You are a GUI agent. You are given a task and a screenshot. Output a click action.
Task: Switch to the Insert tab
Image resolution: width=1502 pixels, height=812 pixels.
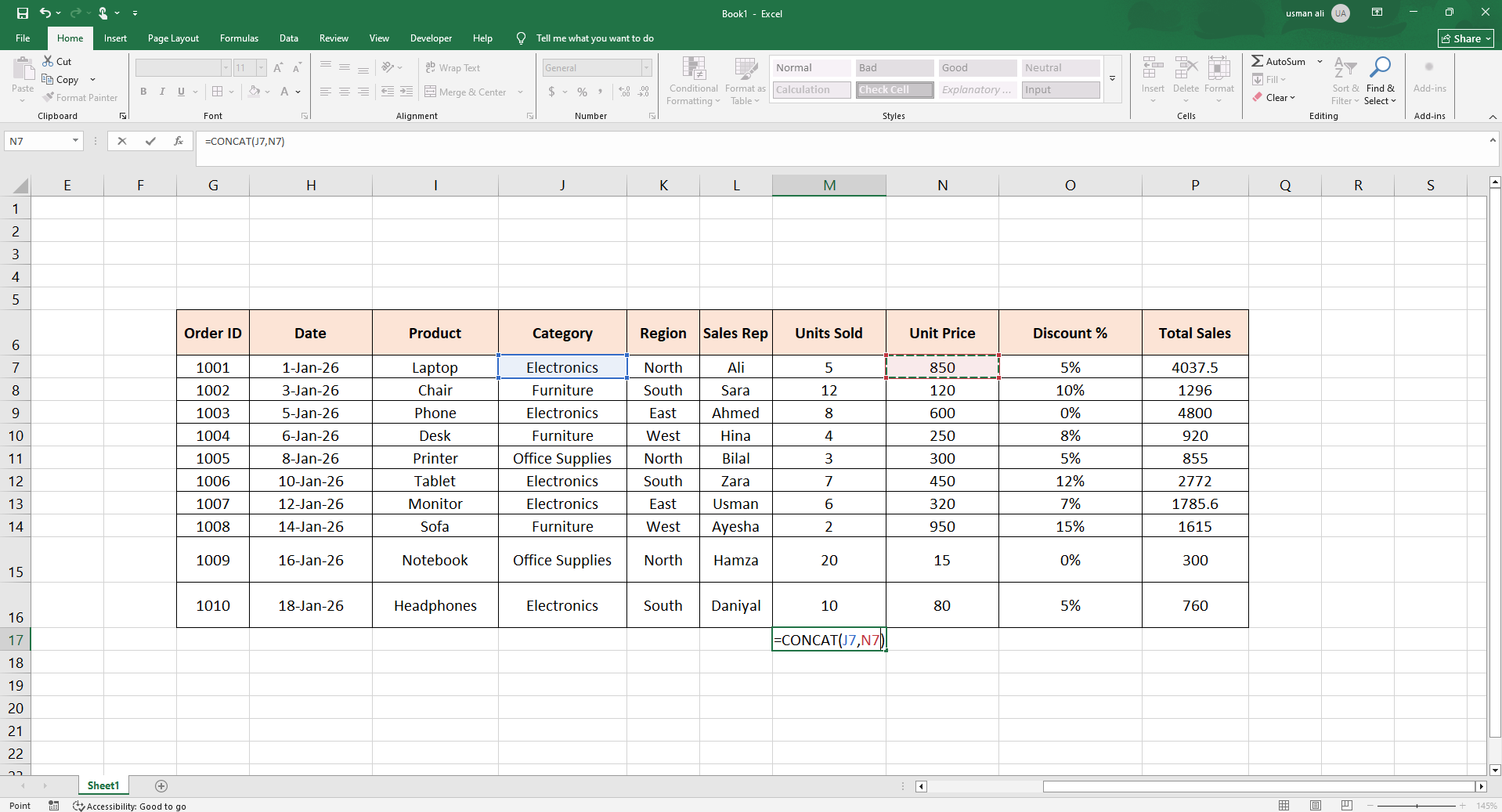[x=115, y=38]
